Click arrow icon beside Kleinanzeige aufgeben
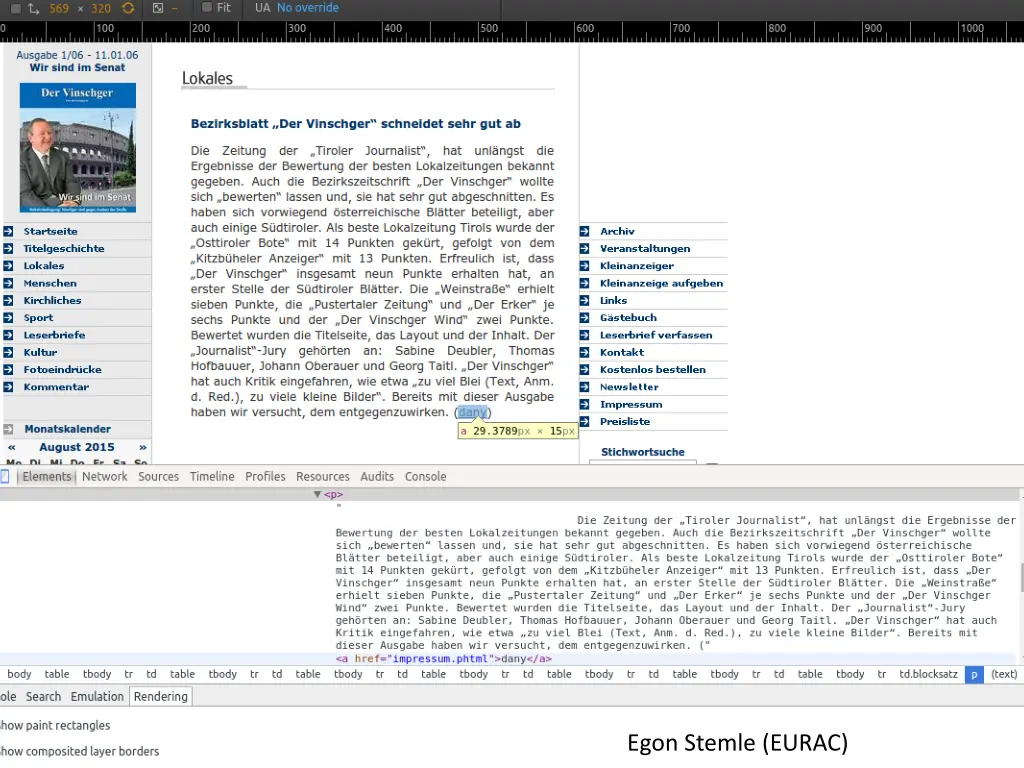This screenshot has height=768, width=1024. coord(584,283)
